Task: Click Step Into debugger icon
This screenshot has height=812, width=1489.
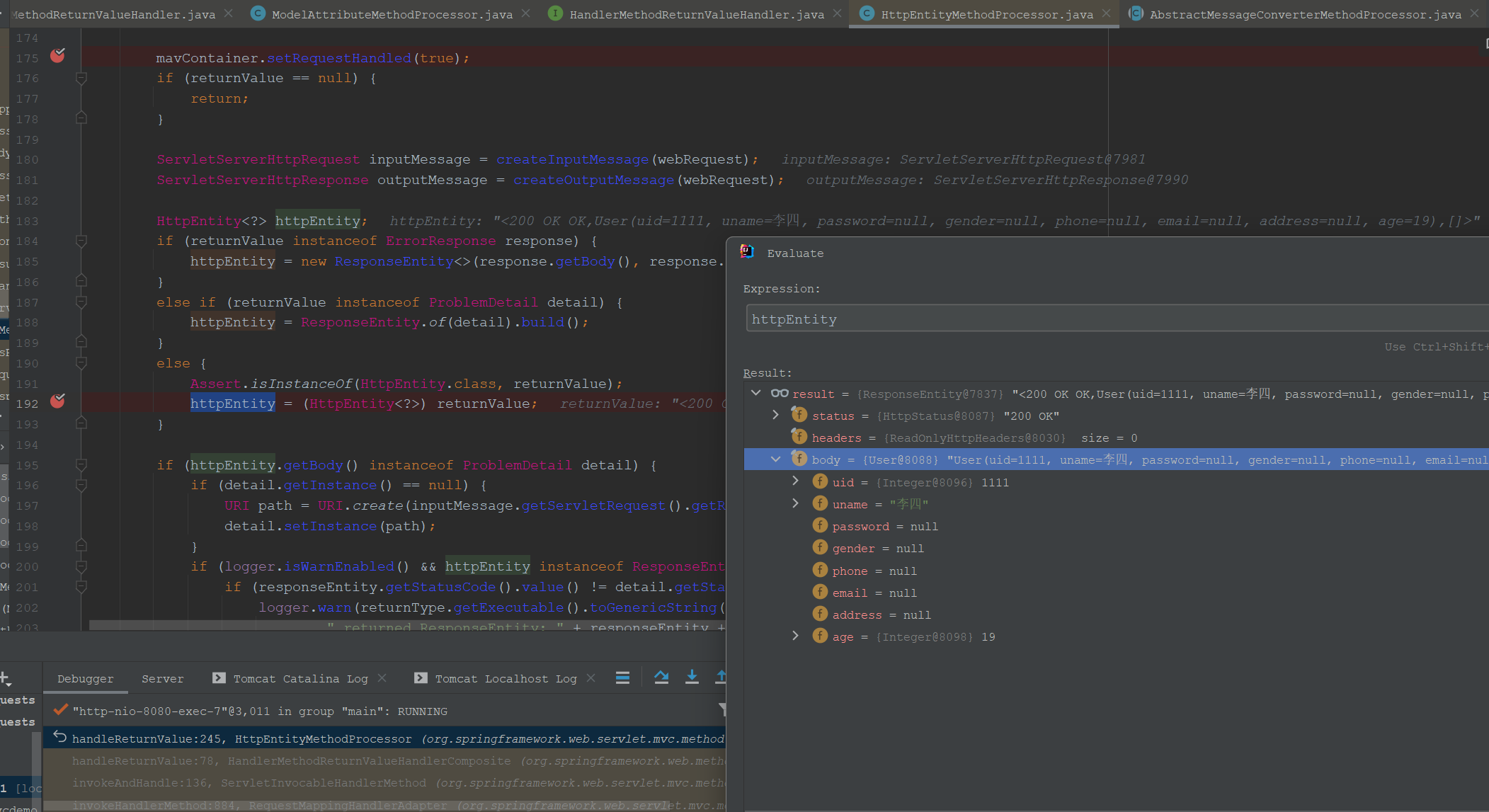Action: click(x=692, y=677)
